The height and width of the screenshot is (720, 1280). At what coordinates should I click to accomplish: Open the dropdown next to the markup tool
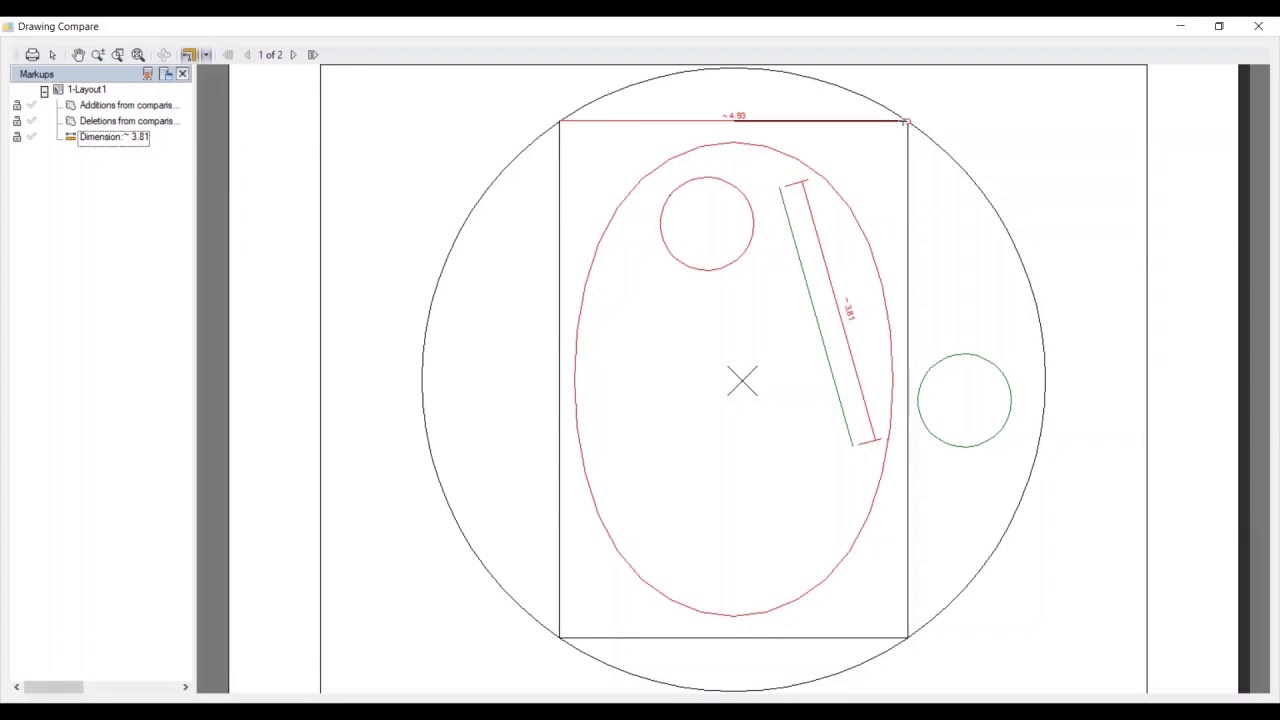[206, 55]
